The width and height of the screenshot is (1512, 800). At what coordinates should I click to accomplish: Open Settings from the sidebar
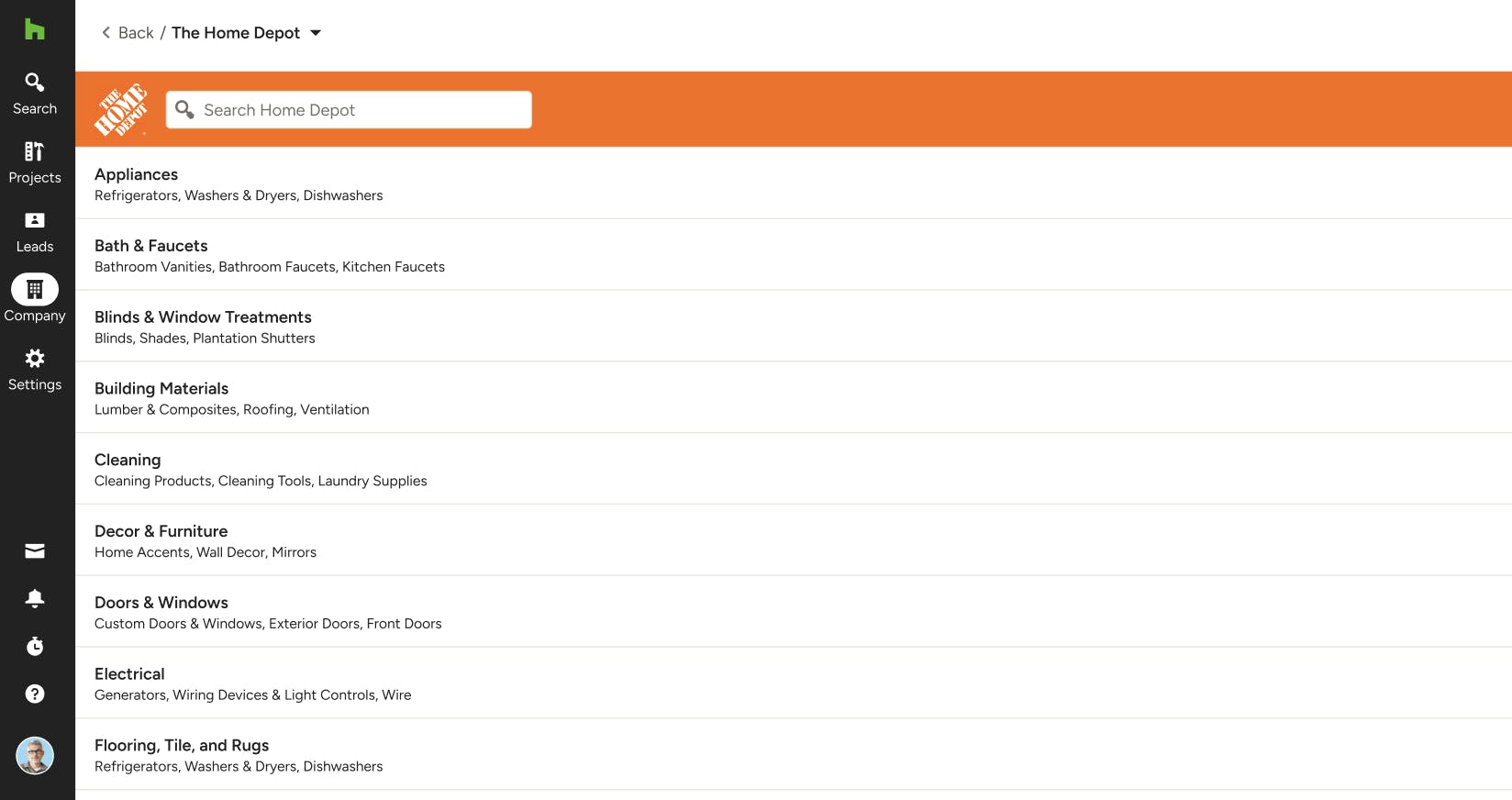pyautogui.click(x=35, y=370)
